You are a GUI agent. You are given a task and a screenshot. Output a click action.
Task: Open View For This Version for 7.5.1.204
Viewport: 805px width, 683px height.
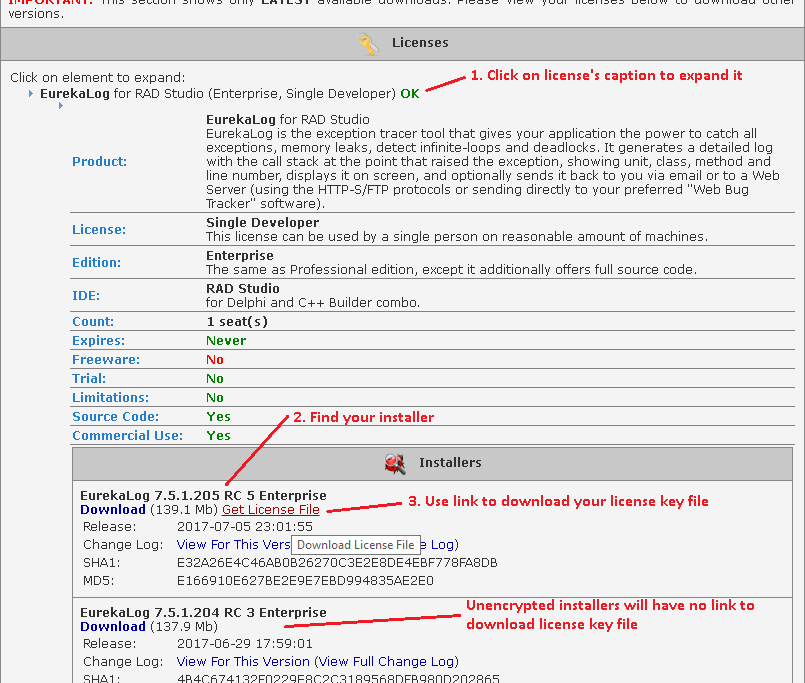[x=243, y=661]
